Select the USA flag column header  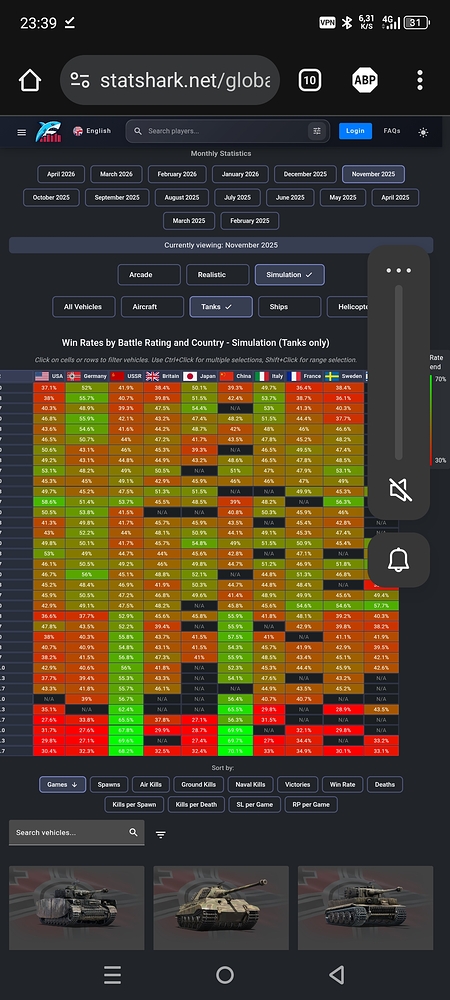click(50, 376)
